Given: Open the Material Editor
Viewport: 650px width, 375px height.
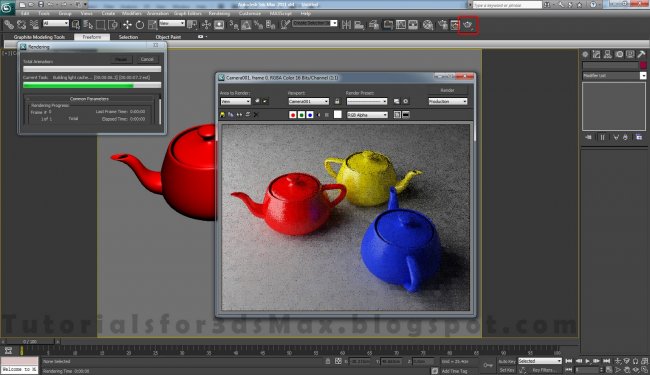Looking at the screenshot, I should (x=428, y=25).
